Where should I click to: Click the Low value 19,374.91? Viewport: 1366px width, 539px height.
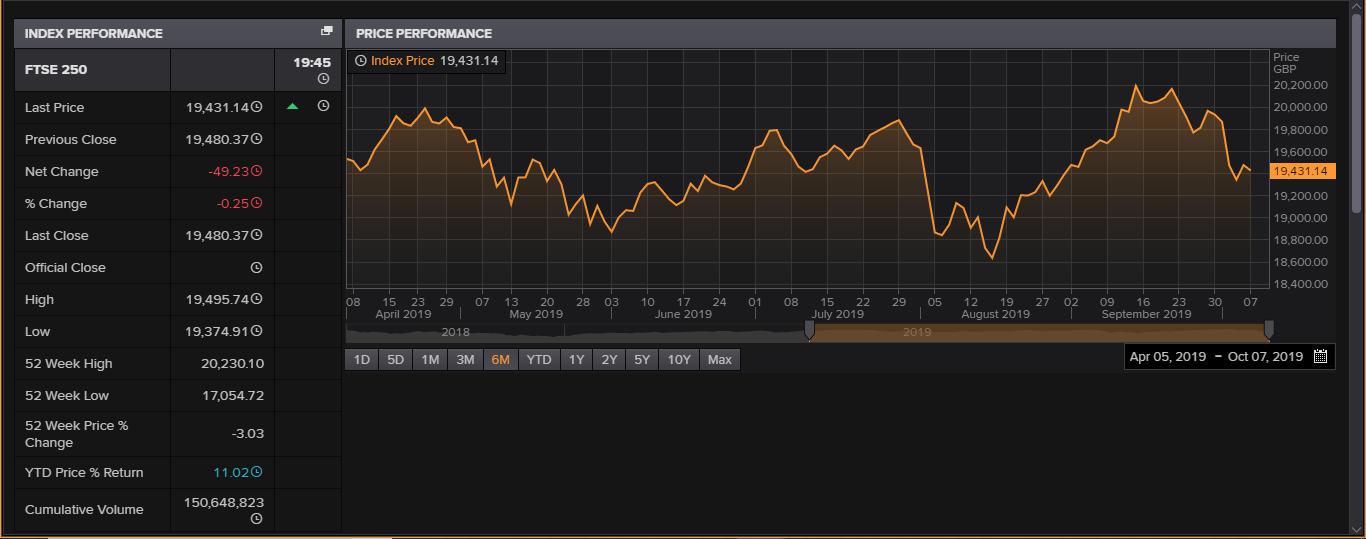pos(217,331)
